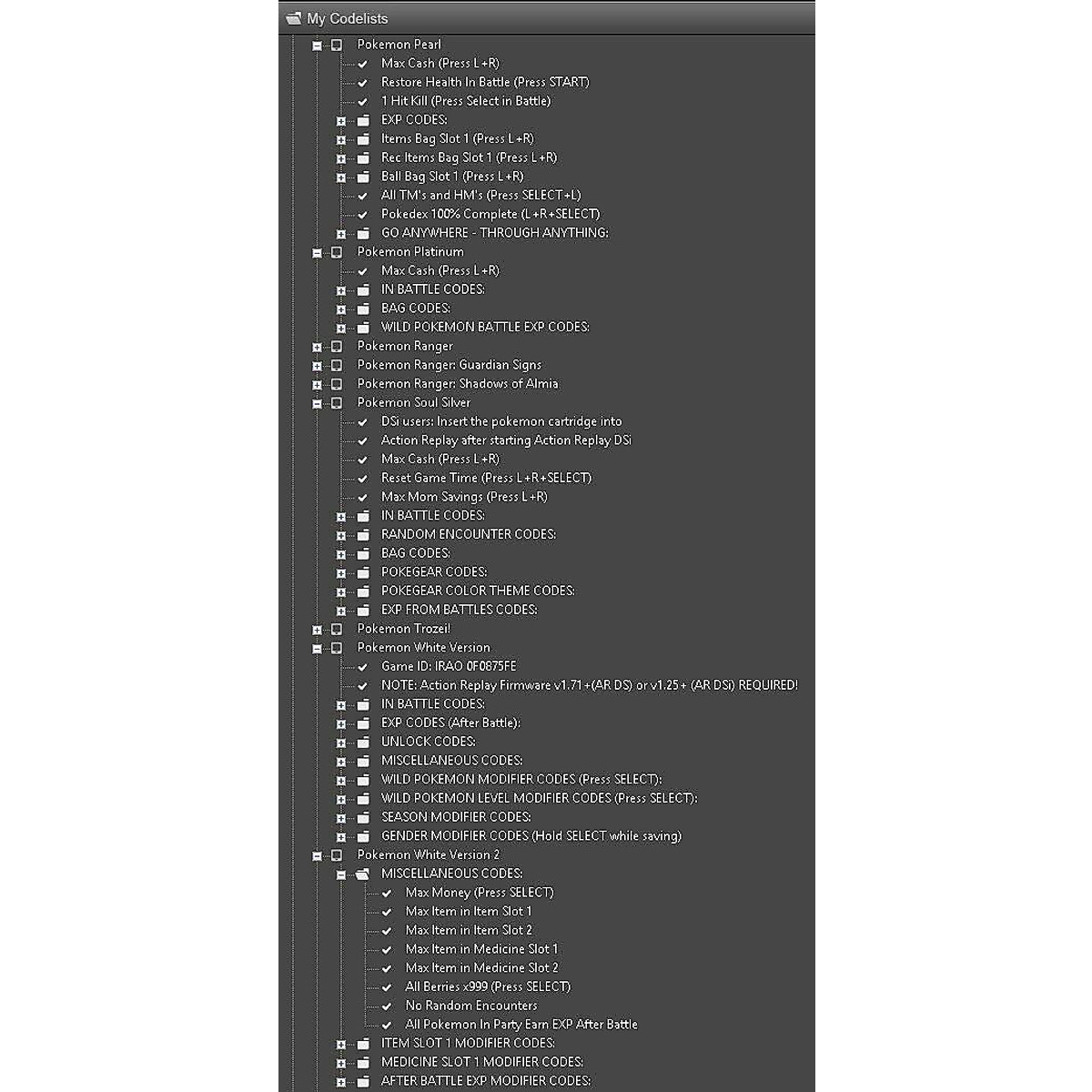Disable the No Random Encounters code checkmark
This screenshot has width=1092, height=1092.
coord(387,1006)
